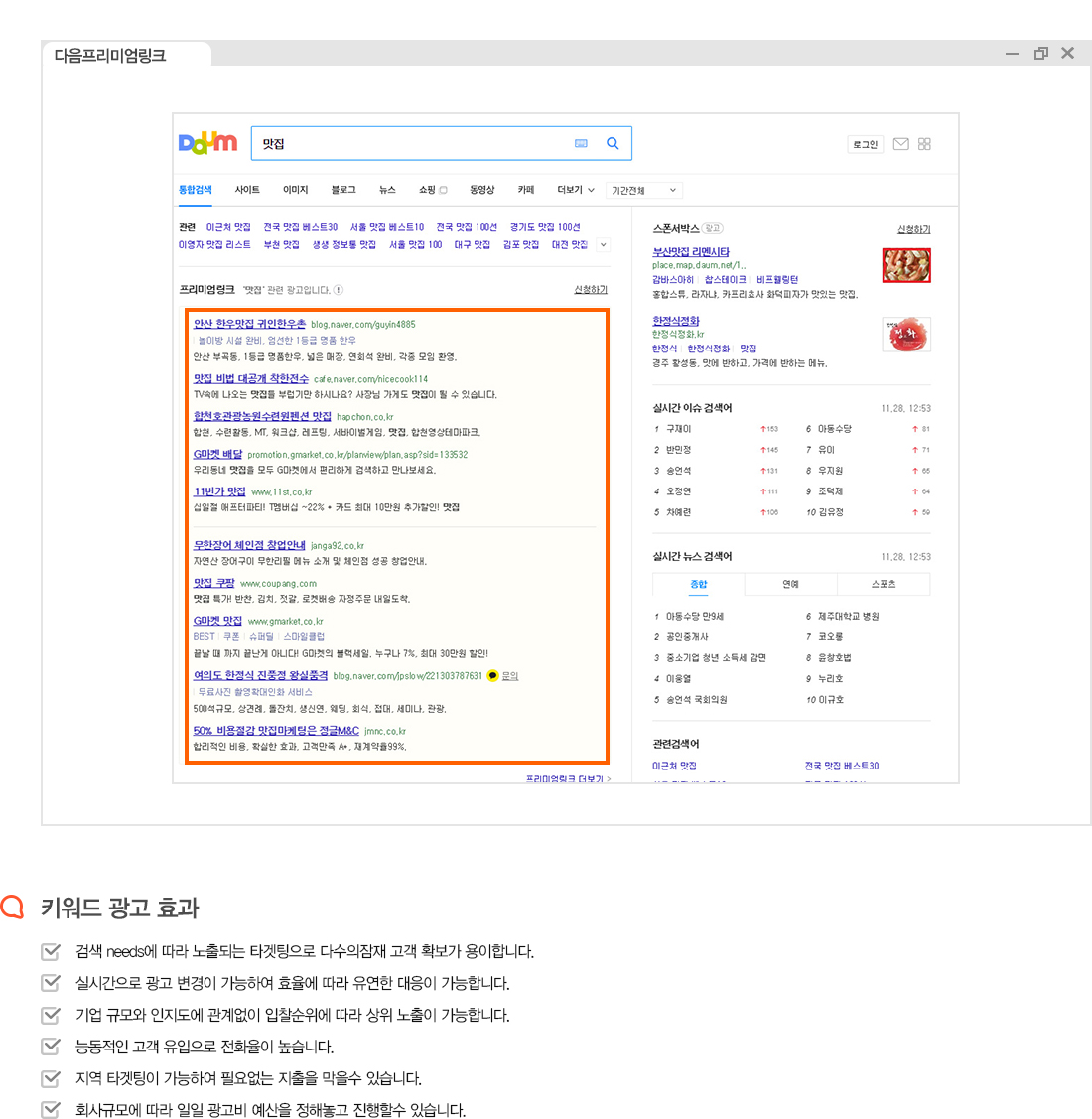Viewport: 1092px width, 1119px height.
Task: Select the 통합검색 tab
Action: coord(195,190)
